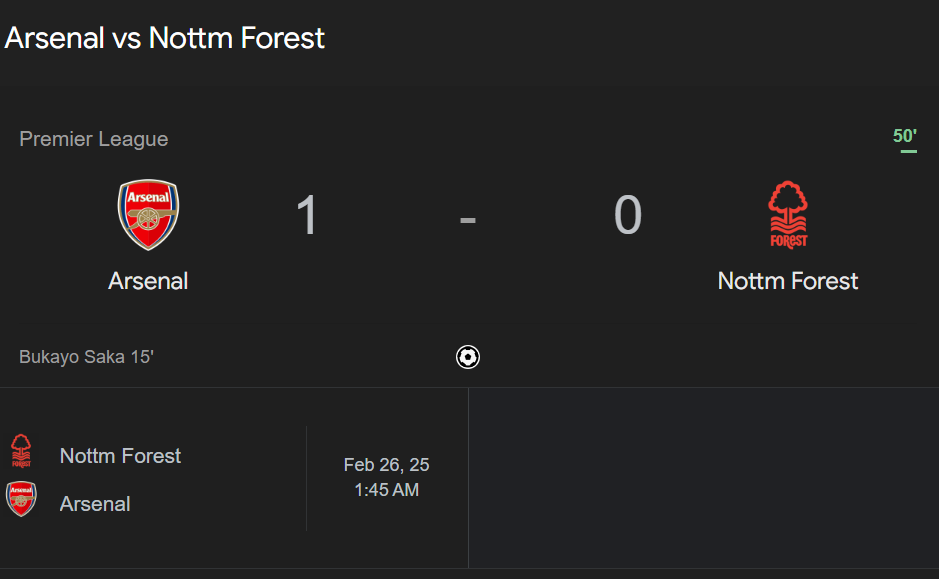The image size is (939, 579).
Task: Click the small Arsenal crest in fixture card
Action: 21,499
